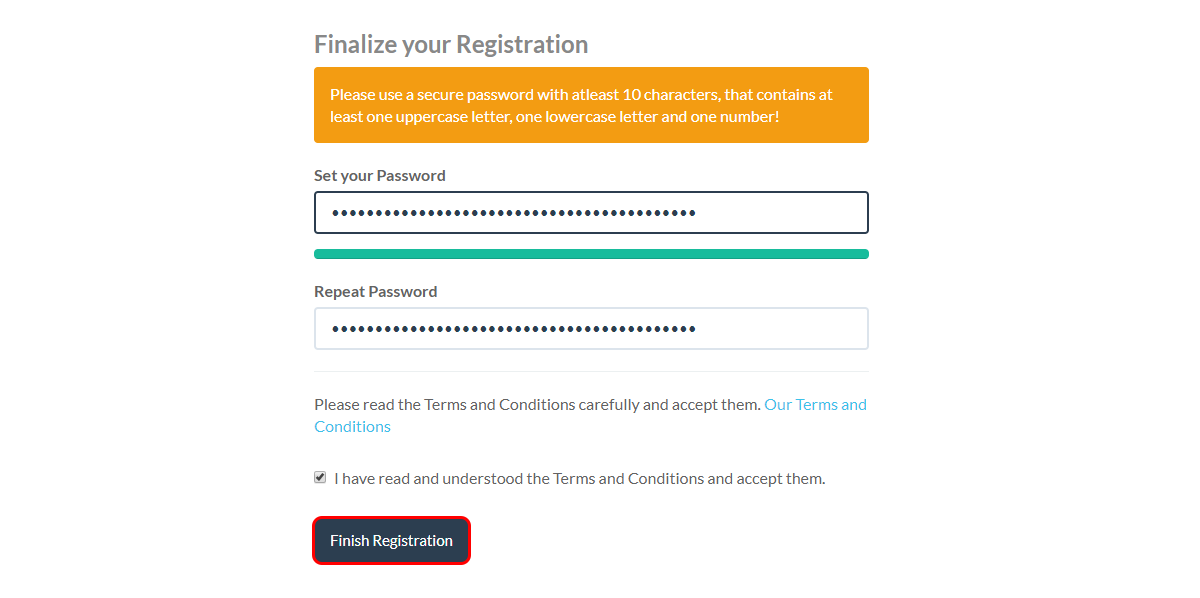Click the 'Please read the Terms' paragraph text
This screenshot has width=1200, height=598.
pyautogui.click(x=537, y=404)
